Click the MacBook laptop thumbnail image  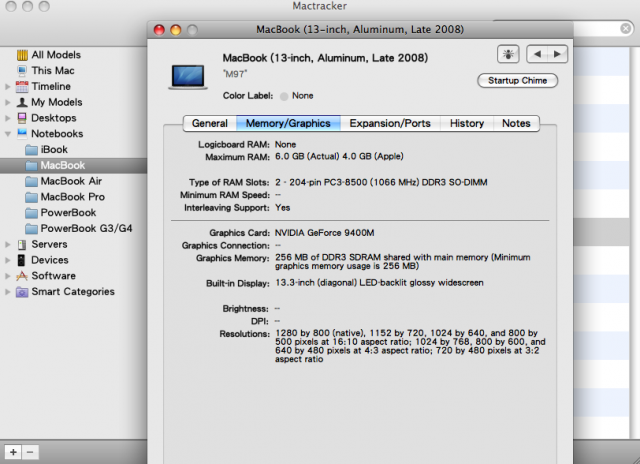(188, 77)
